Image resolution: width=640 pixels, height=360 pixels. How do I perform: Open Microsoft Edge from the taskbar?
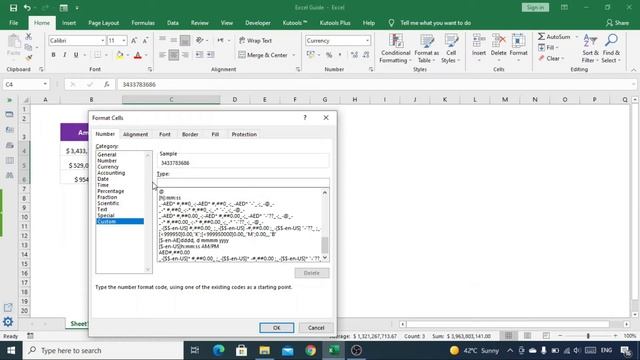coord(218,350)
